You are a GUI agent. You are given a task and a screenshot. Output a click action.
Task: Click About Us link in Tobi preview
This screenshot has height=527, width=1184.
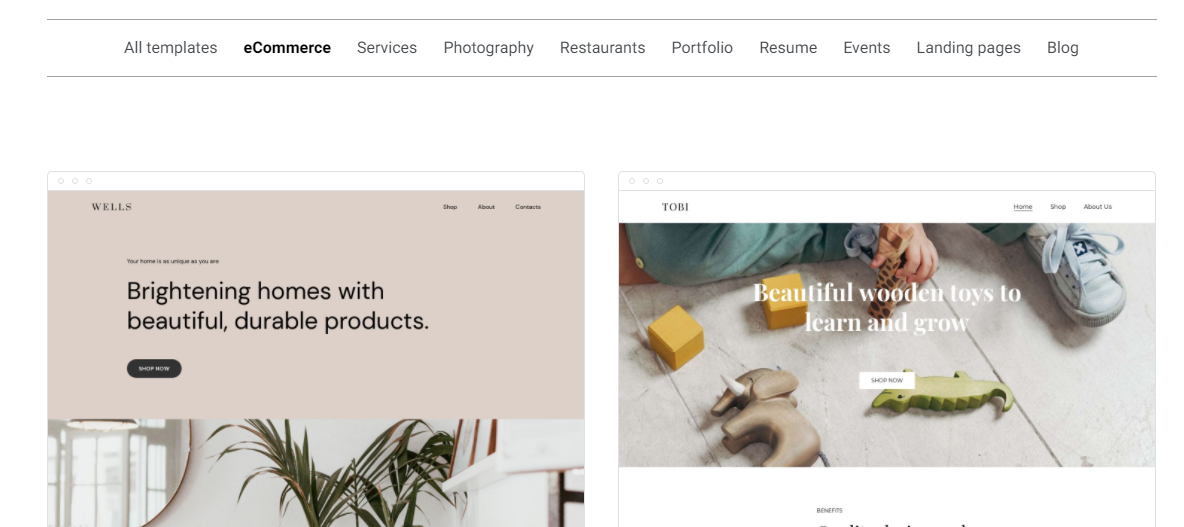click(x=1097, y=207)
